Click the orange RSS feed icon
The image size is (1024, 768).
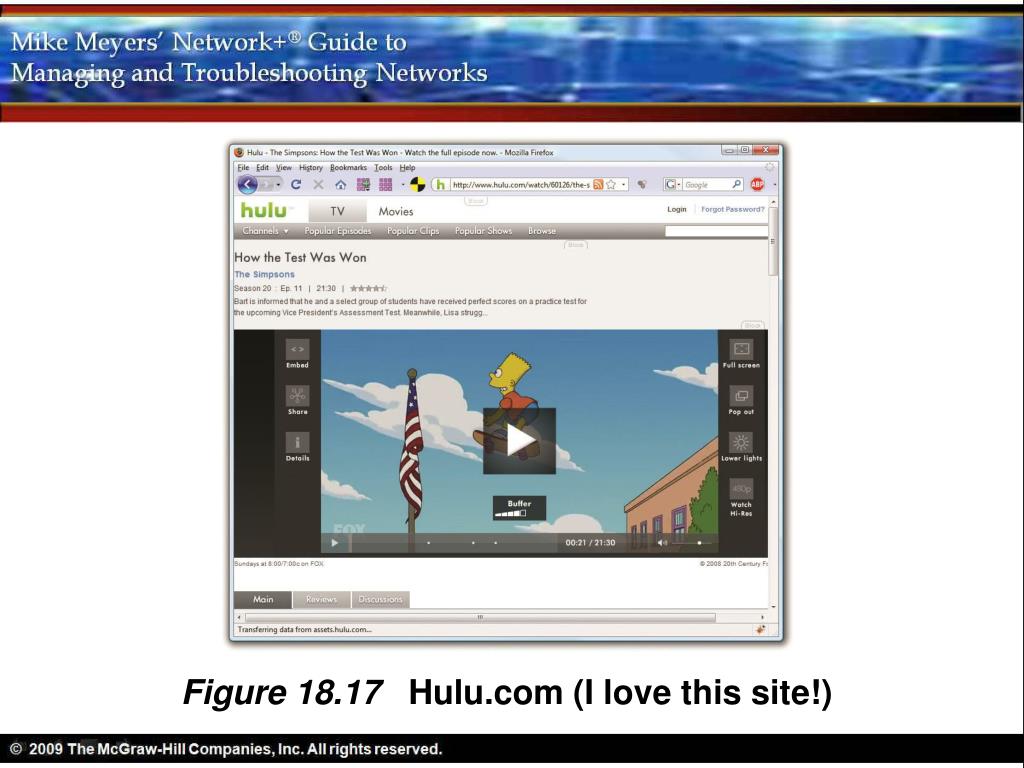tap(598, 185)
